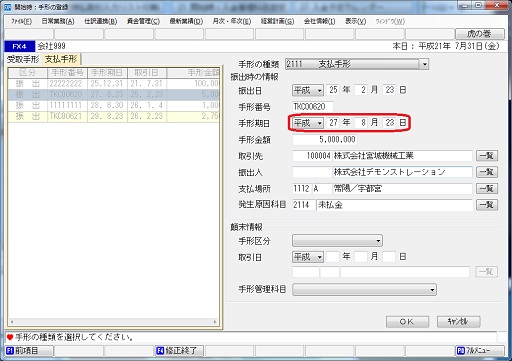512x361 pixels.
Task: Click the F4 修正終了 function key button
Action: click(179, 351)
